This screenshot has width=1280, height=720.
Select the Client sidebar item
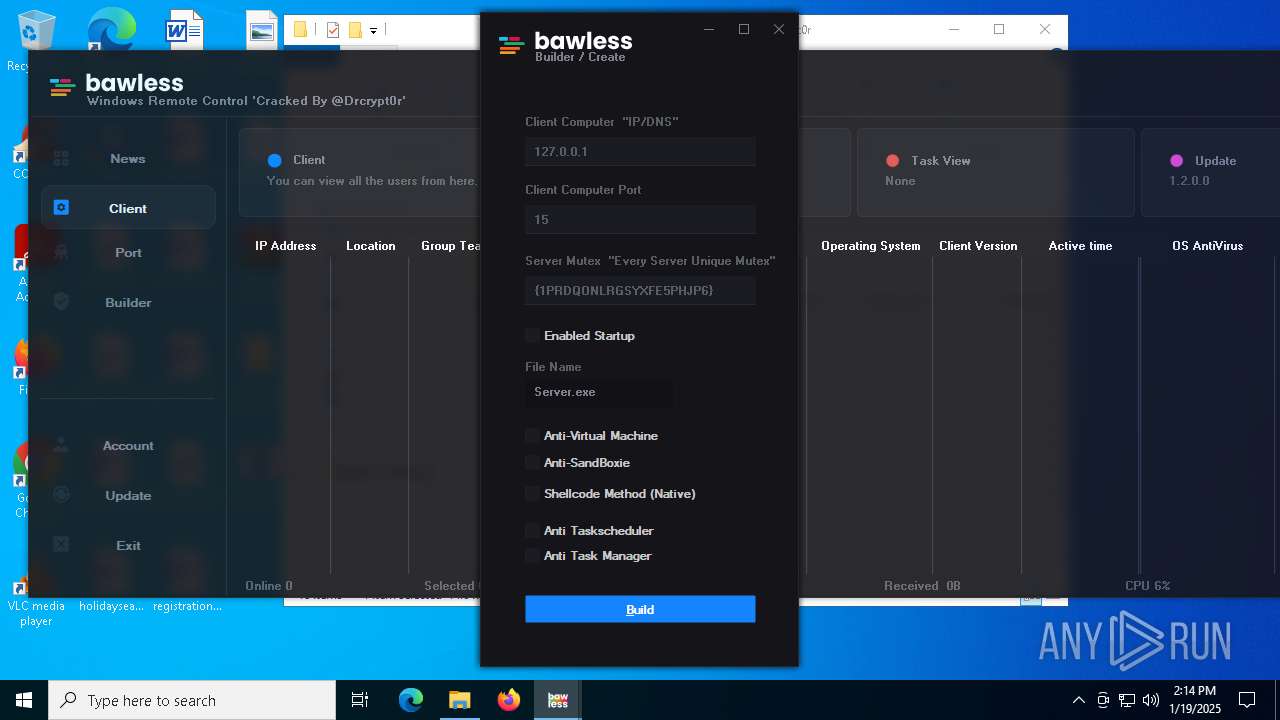click(128, 208)
